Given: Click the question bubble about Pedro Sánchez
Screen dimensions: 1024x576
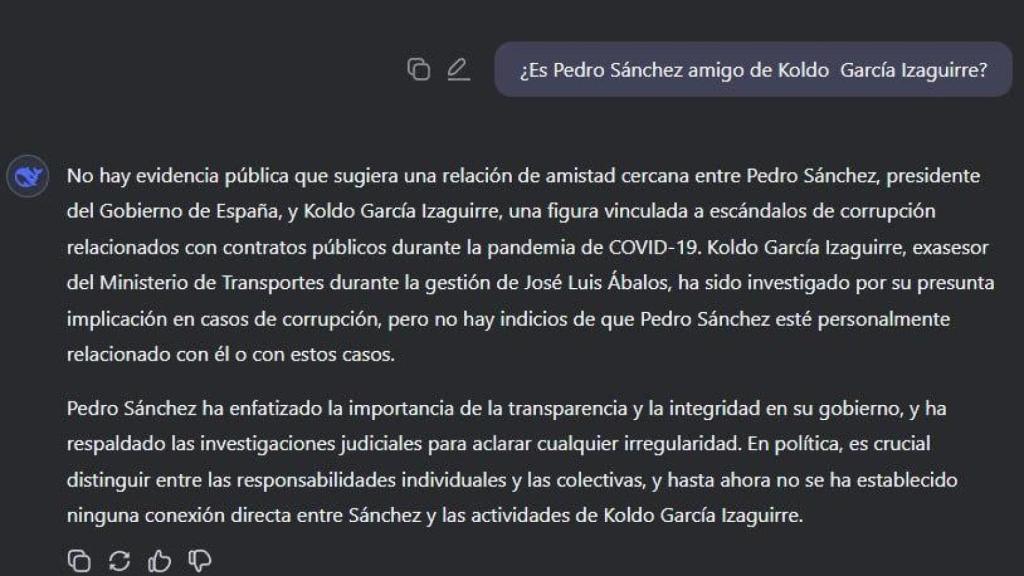Looking at the screenshot, I should click(x=754, y=69).
